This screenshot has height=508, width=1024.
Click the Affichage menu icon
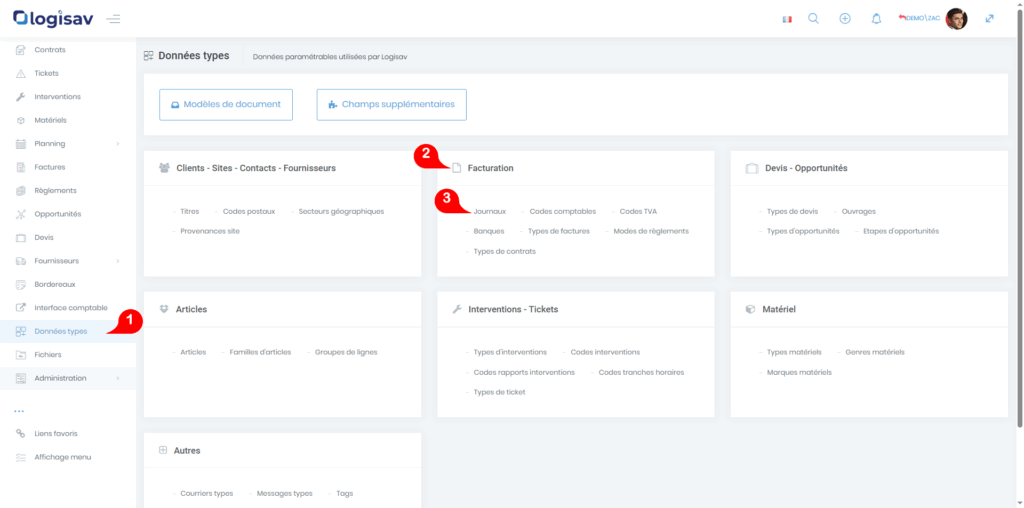tap(20, 457)
